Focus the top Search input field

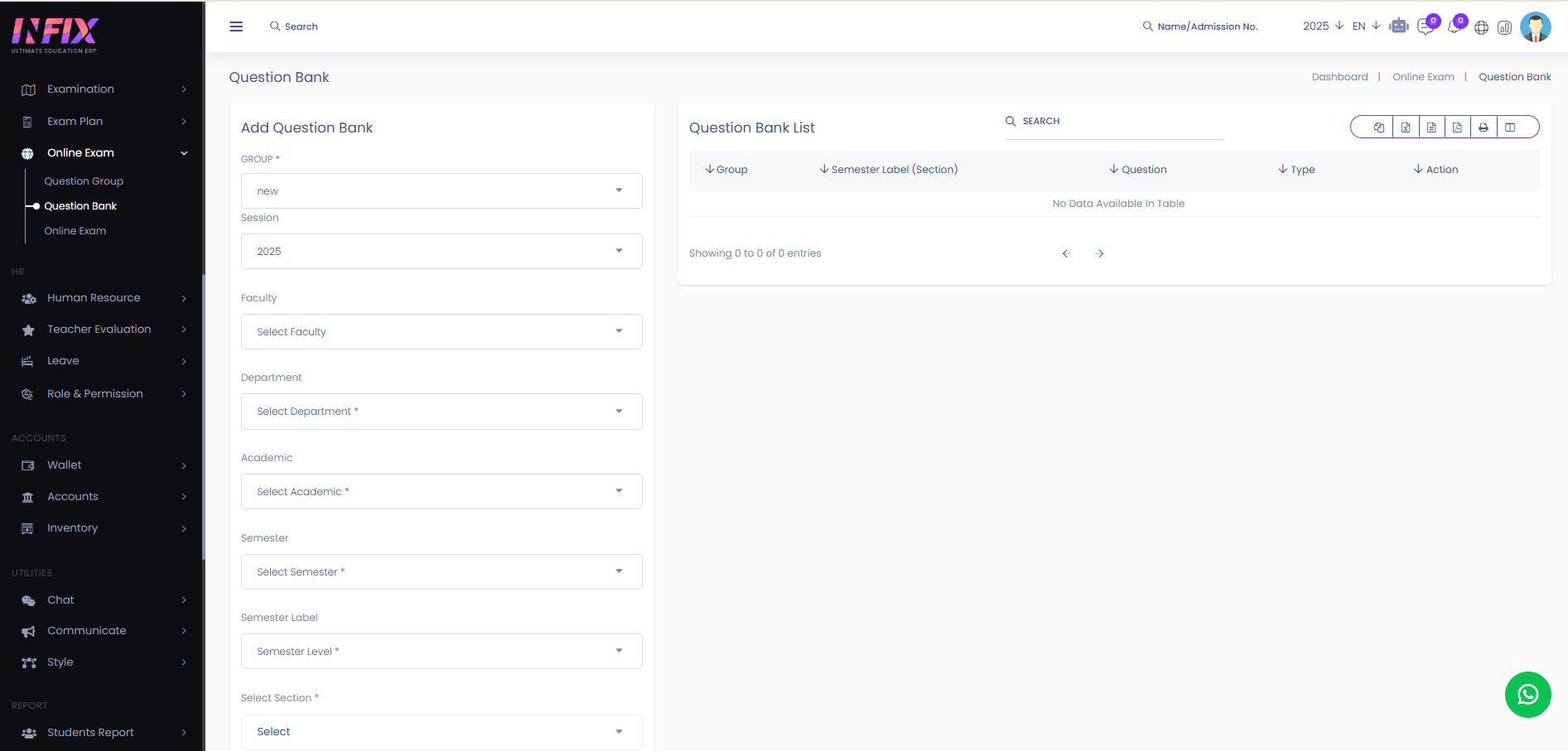coord(302,26)
